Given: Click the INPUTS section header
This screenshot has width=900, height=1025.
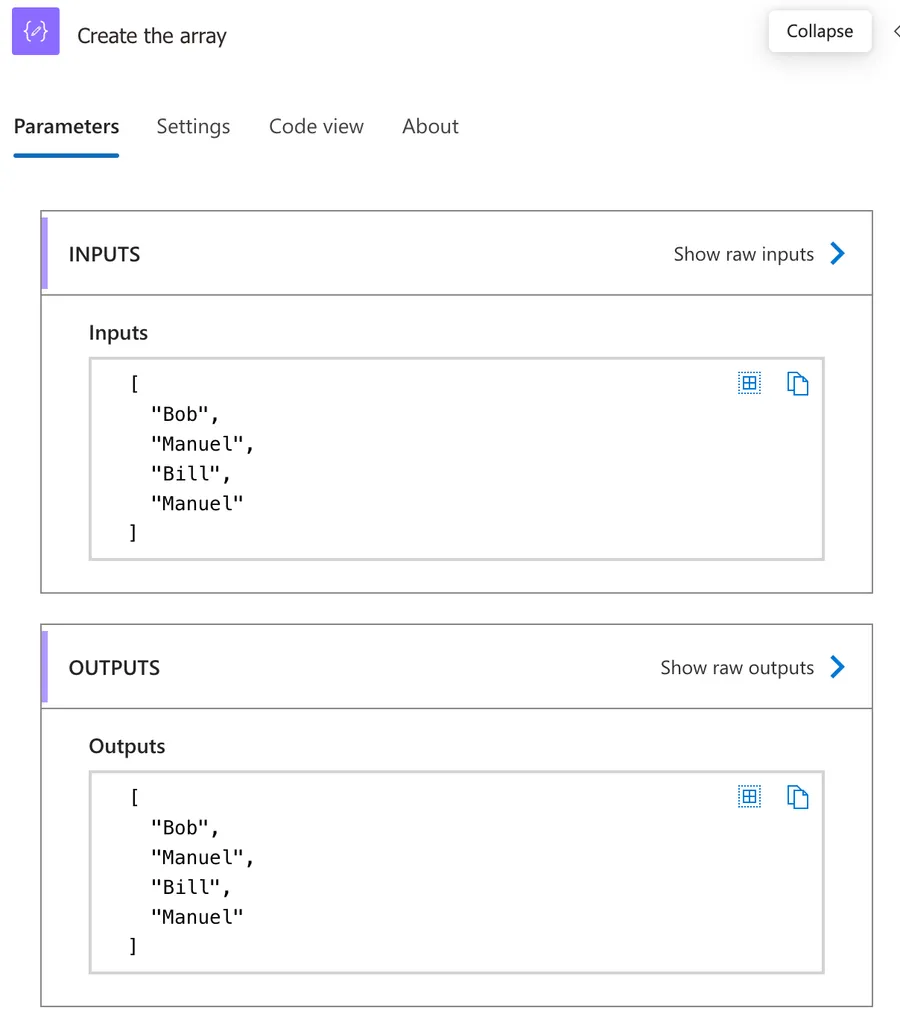Looking at the screenshot, I should pyautogui.click(x=104, y=254).
